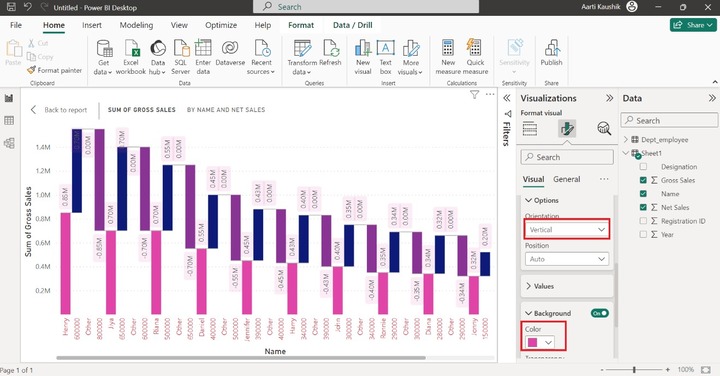Insert a New visual
Viewport: 720px width, 376px height.
(363, 49)
